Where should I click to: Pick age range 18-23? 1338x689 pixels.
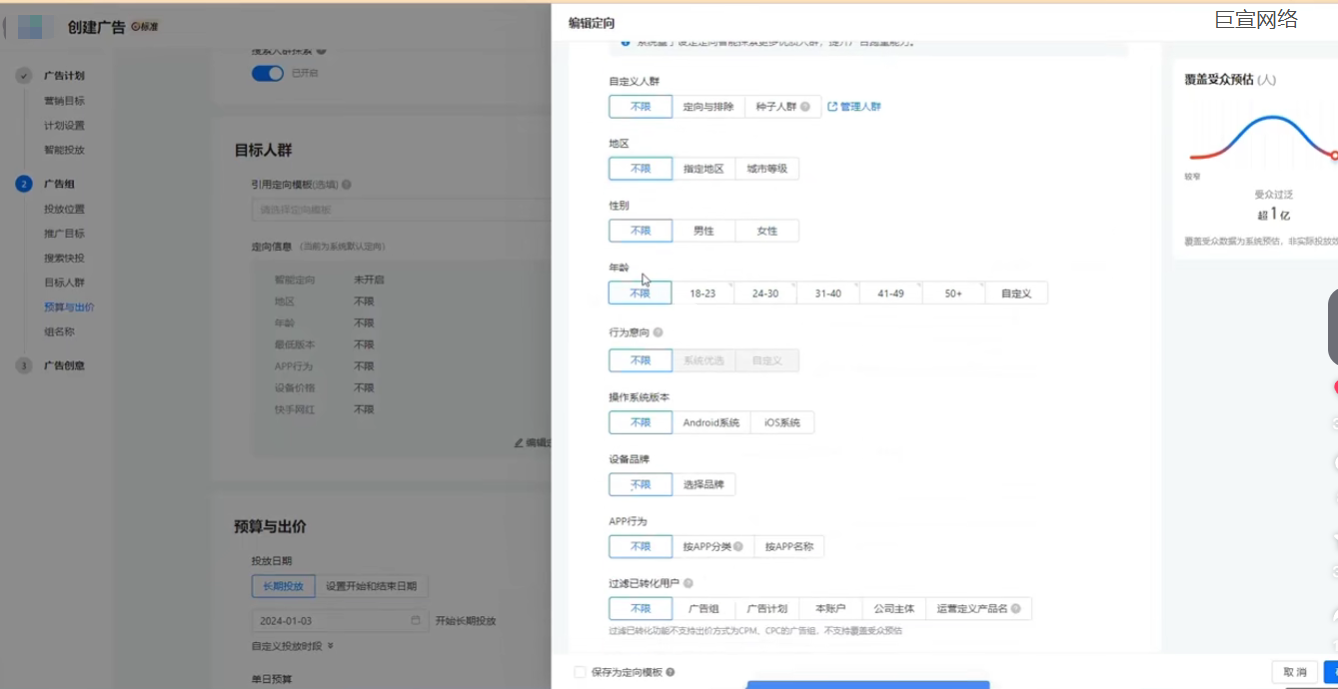click(x=703, y=294)
